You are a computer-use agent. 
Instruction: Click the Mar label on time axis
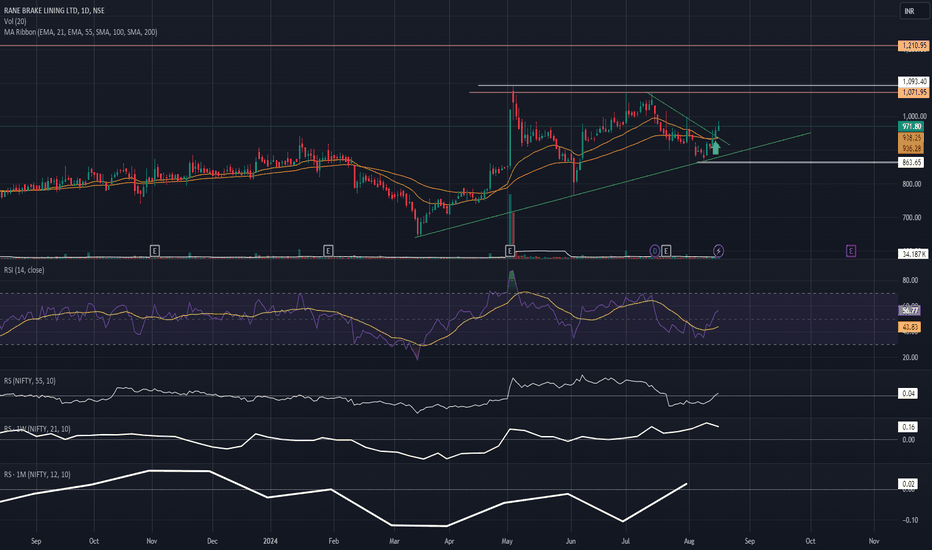coord(393,541)
